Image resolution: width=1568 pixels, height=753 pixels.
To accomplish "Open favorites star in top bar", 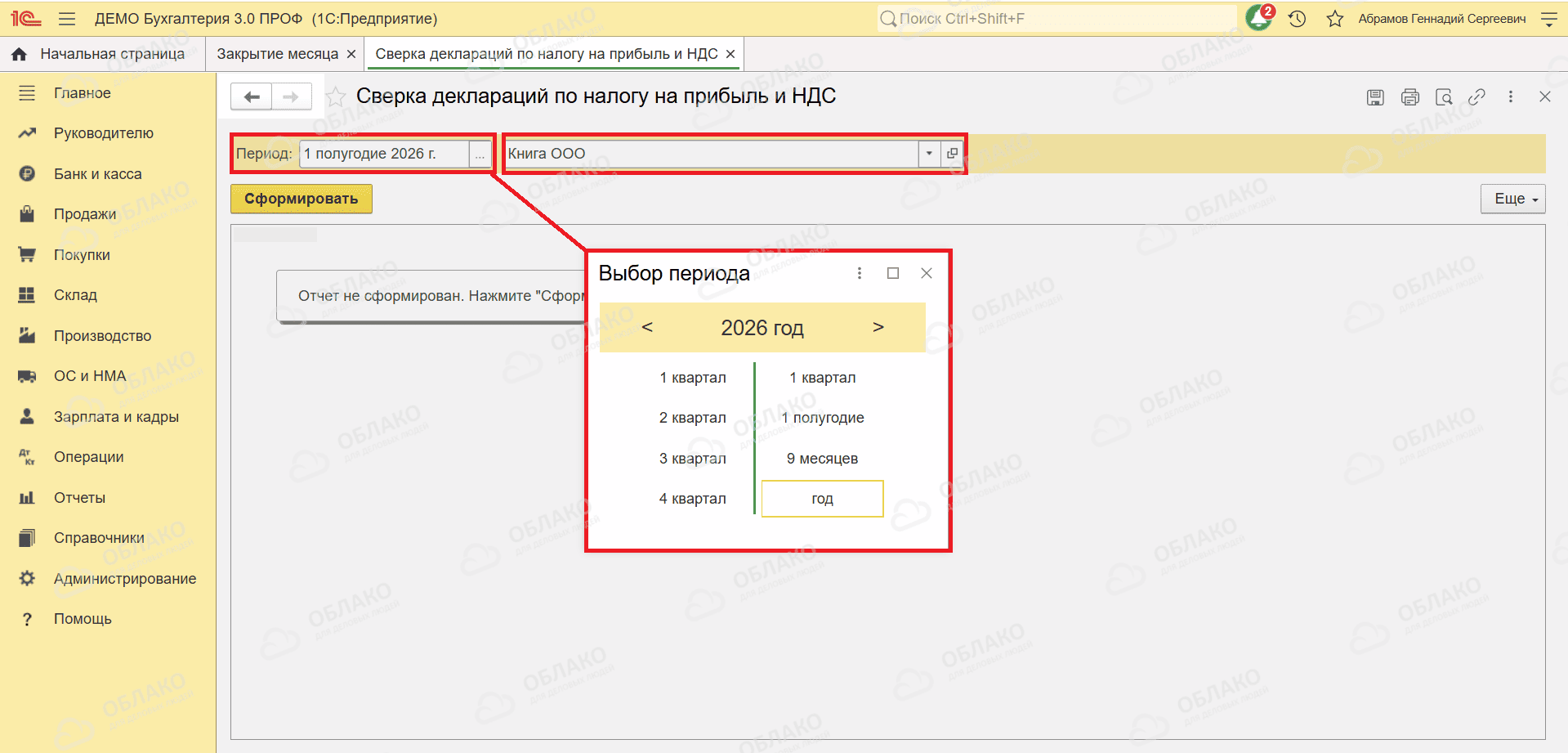I will click(1334, 19).
